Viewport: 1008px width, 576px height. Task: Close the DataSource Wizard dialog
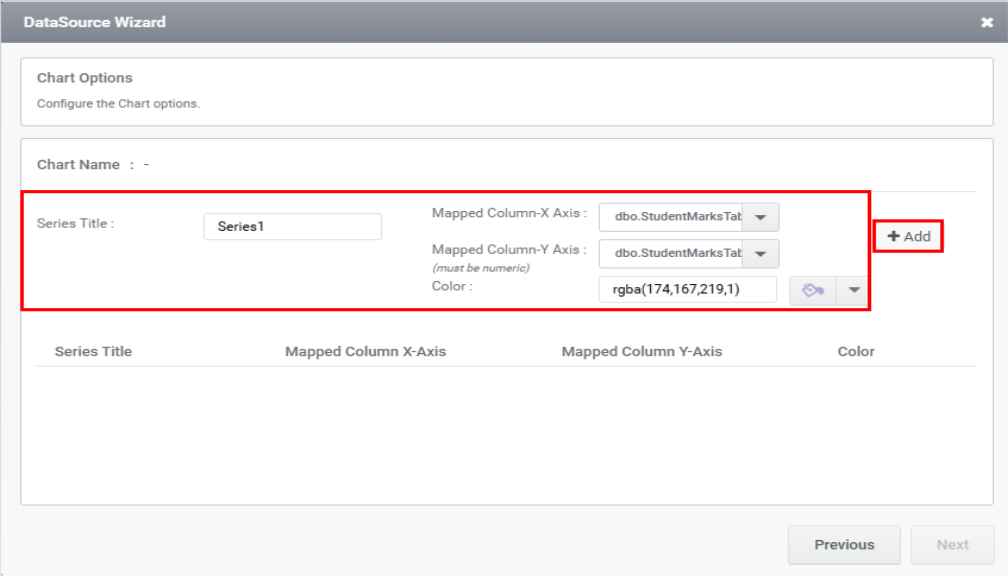pyautogui.click(x=987, y=22)
